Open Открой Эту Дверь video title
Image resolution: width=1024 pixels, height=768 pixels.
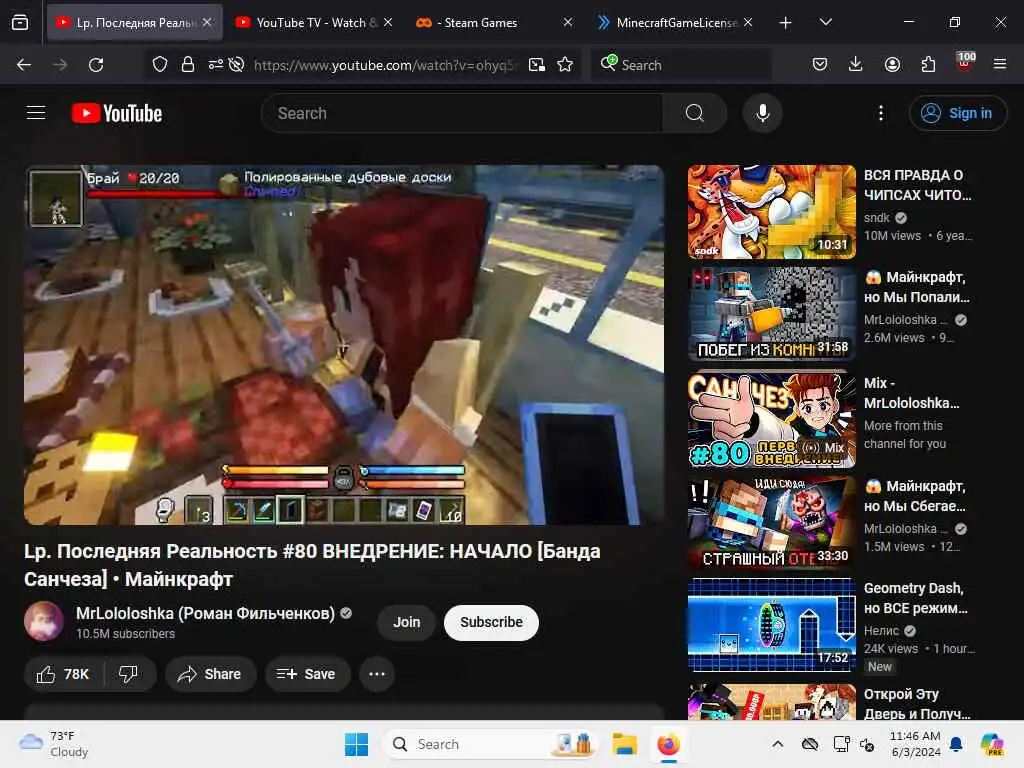pyautogui.click(x=917, y=704)
